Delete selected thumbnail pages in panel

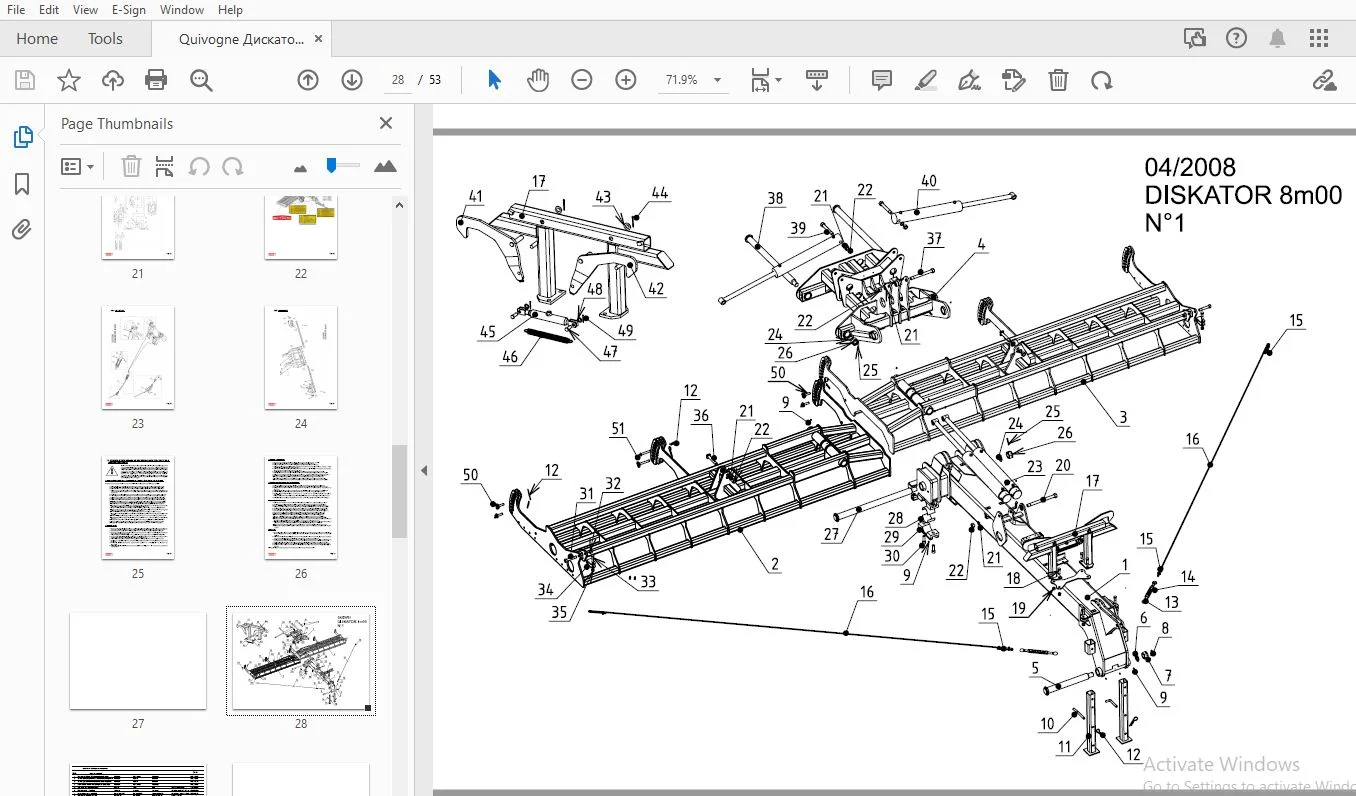131,166
